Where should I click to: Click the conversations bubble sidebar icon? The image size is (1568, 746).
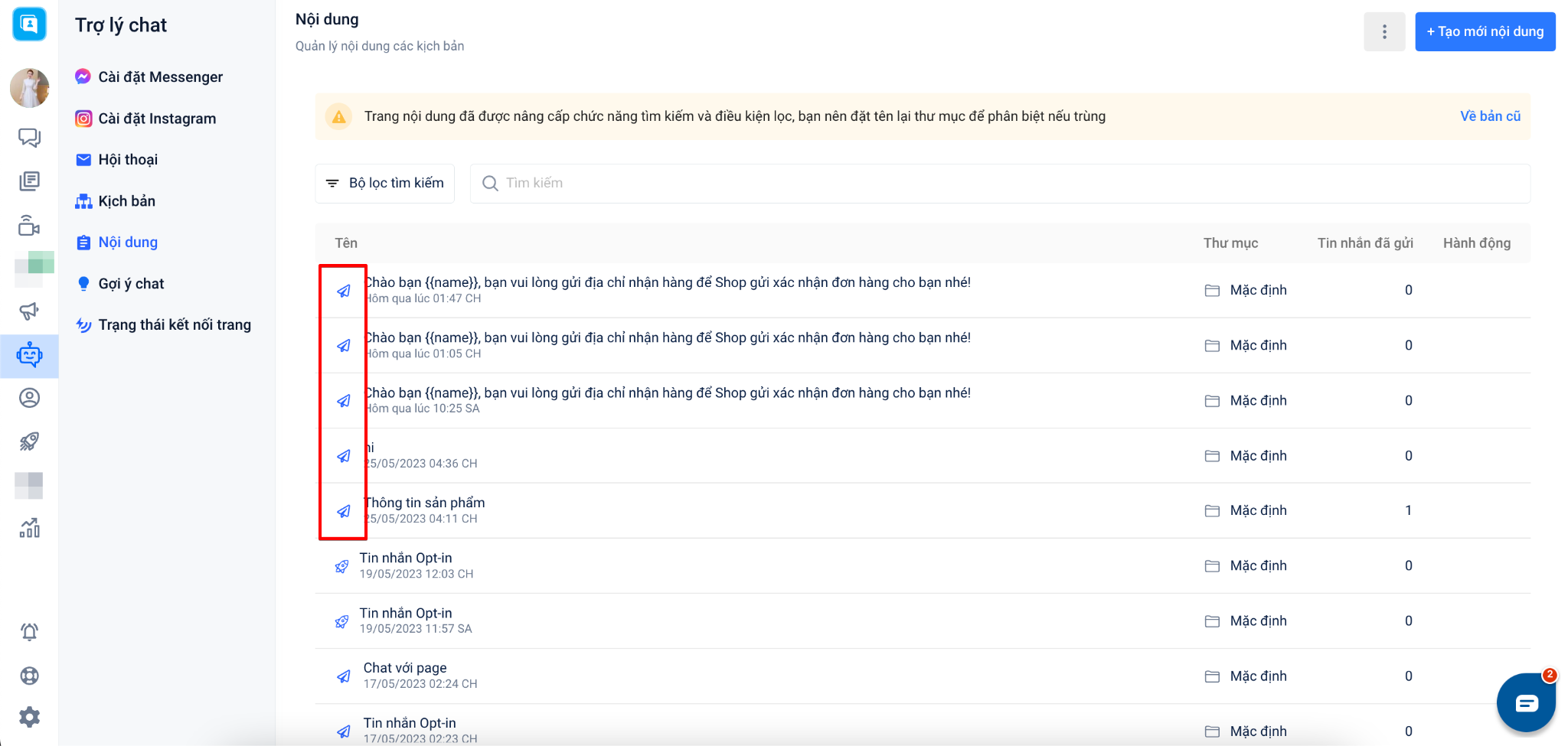(x=29, y=138)
